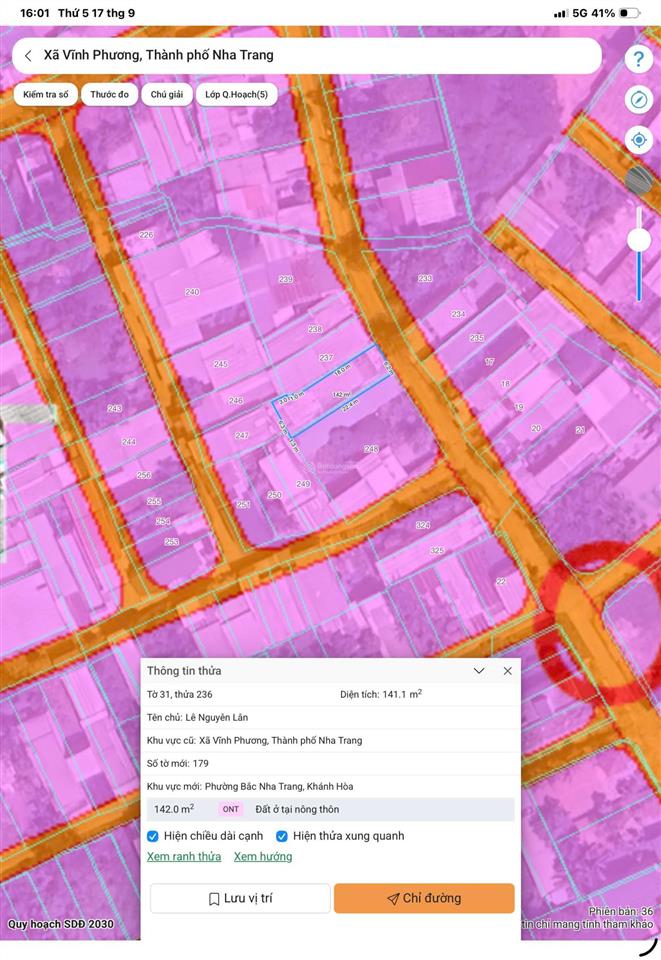
Task: Open 'Lớp Q.Hoạch(5)' planning layers
Action: (x=236, y=94)
